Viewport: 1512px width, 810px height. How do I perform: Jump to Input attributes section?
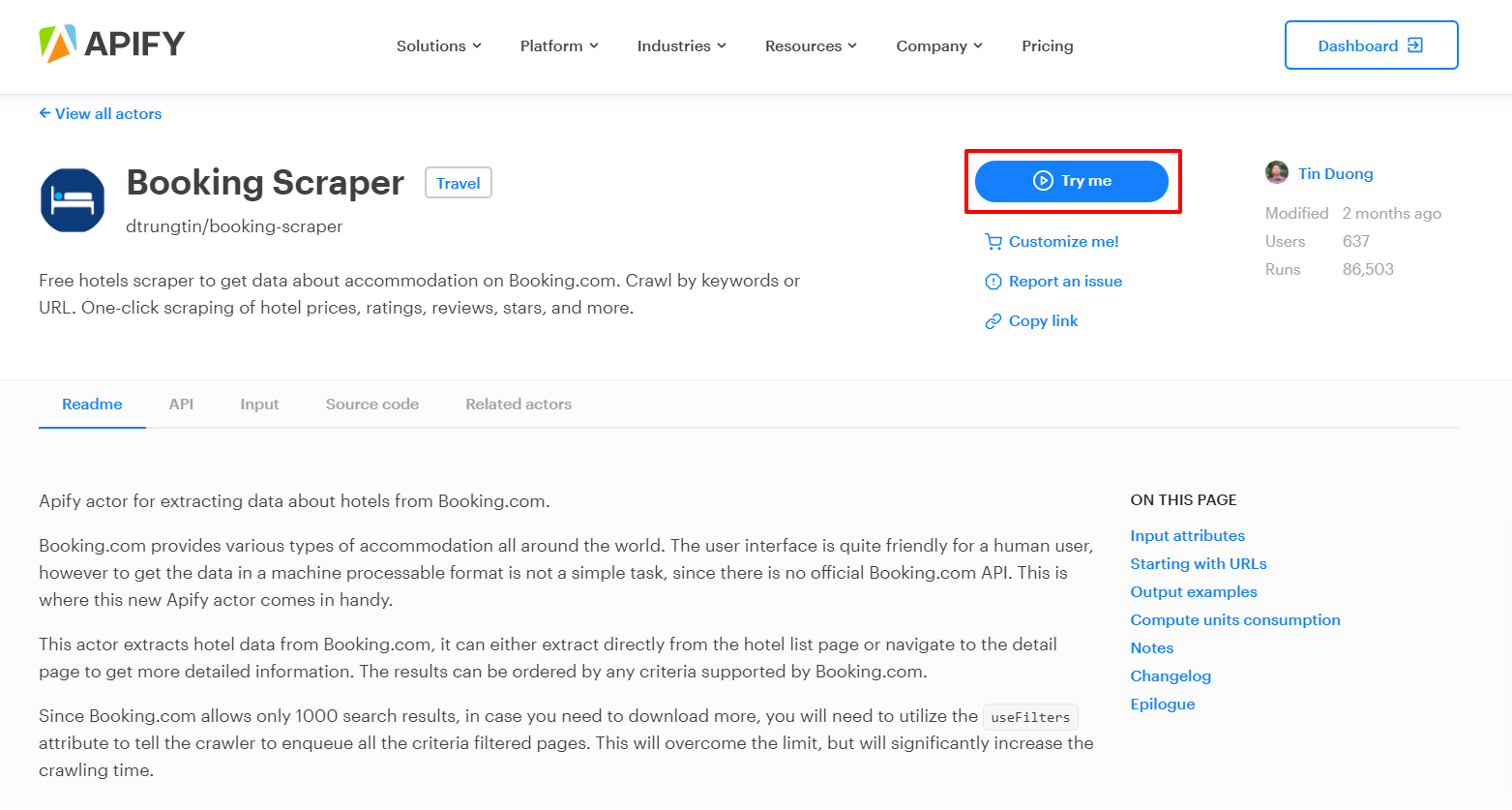[1188, 536]
